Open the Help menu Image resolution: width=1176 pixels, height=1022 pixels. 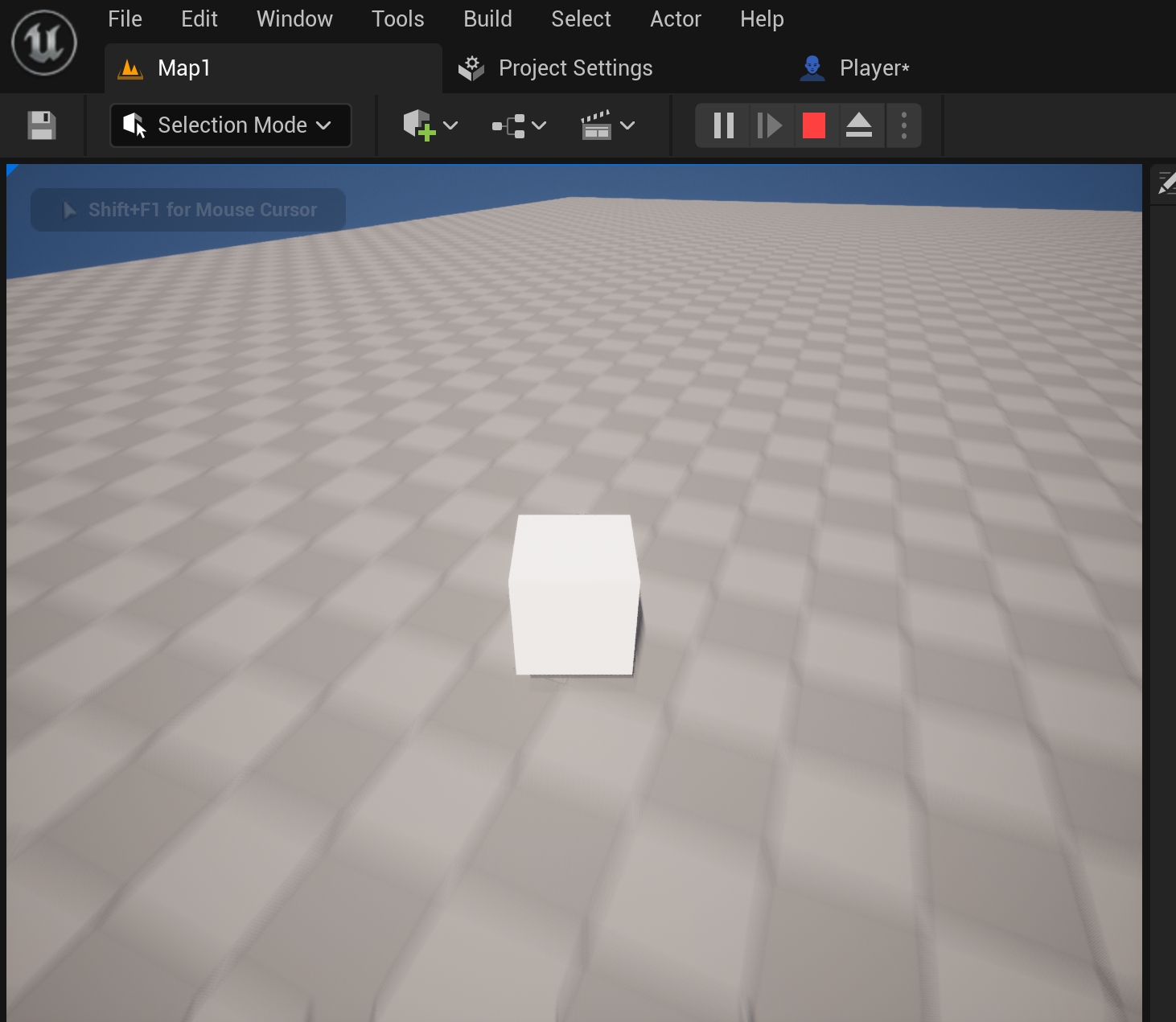[x=762, y=18]
